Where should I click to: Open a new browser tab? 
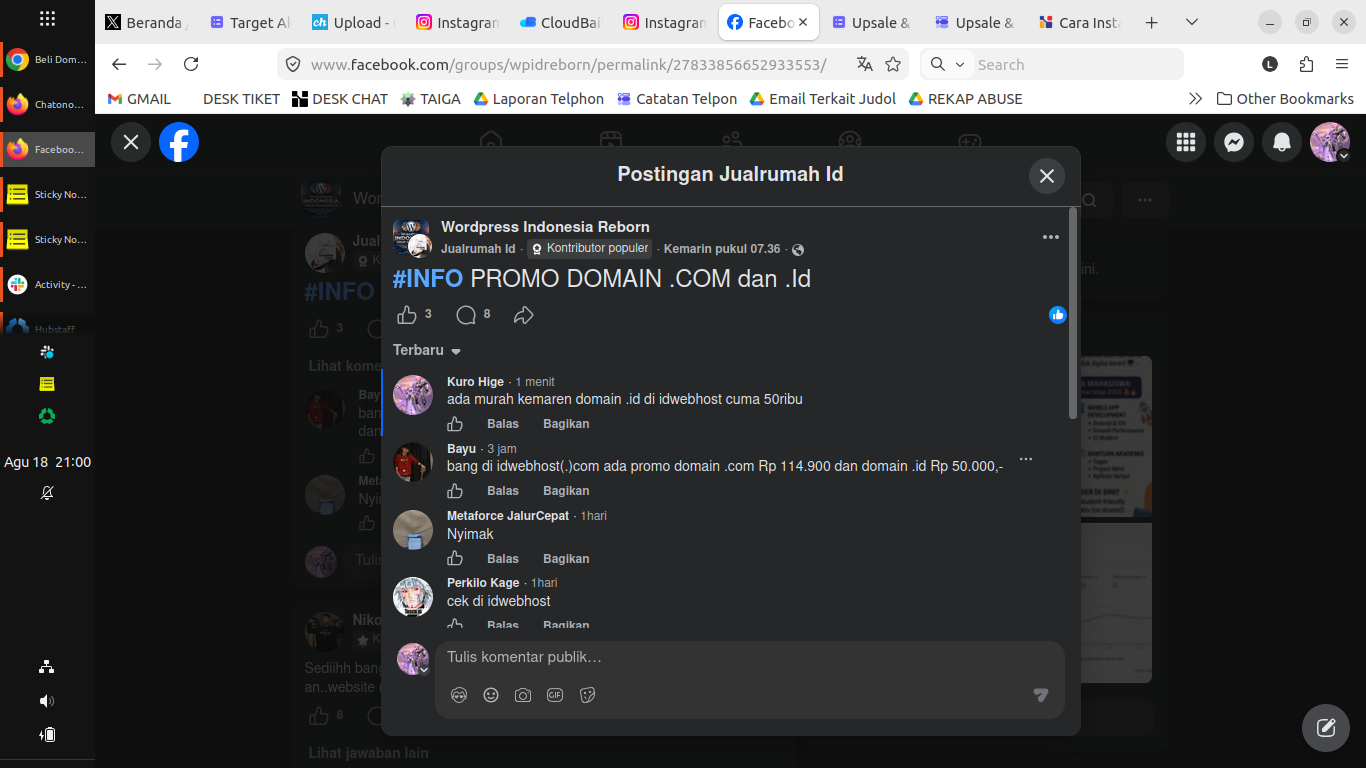pyautogui.click(x=1151, y=22)
